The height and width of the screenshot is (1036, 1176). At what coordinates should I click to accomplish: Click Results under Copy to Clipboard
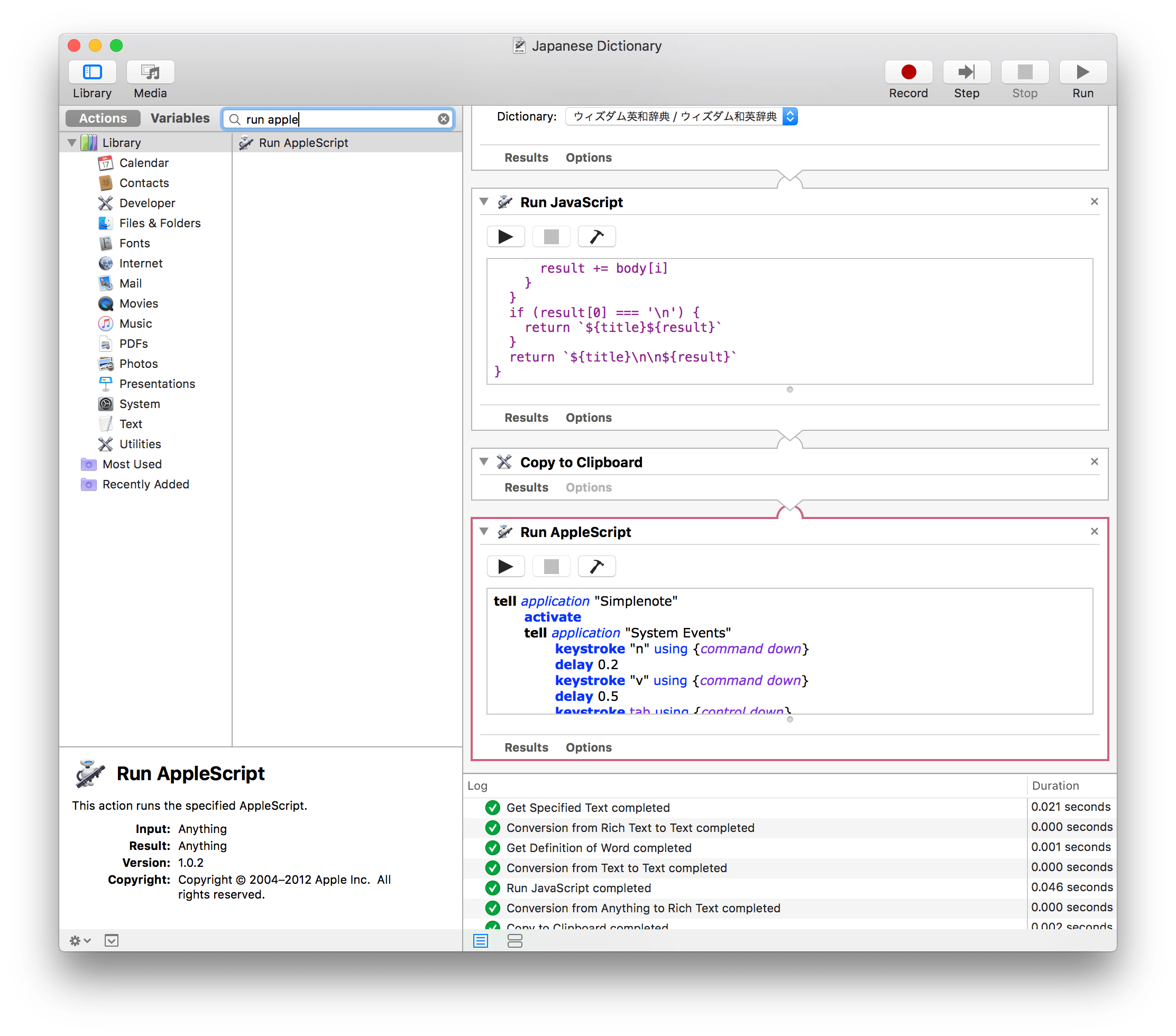coord(526,487)
